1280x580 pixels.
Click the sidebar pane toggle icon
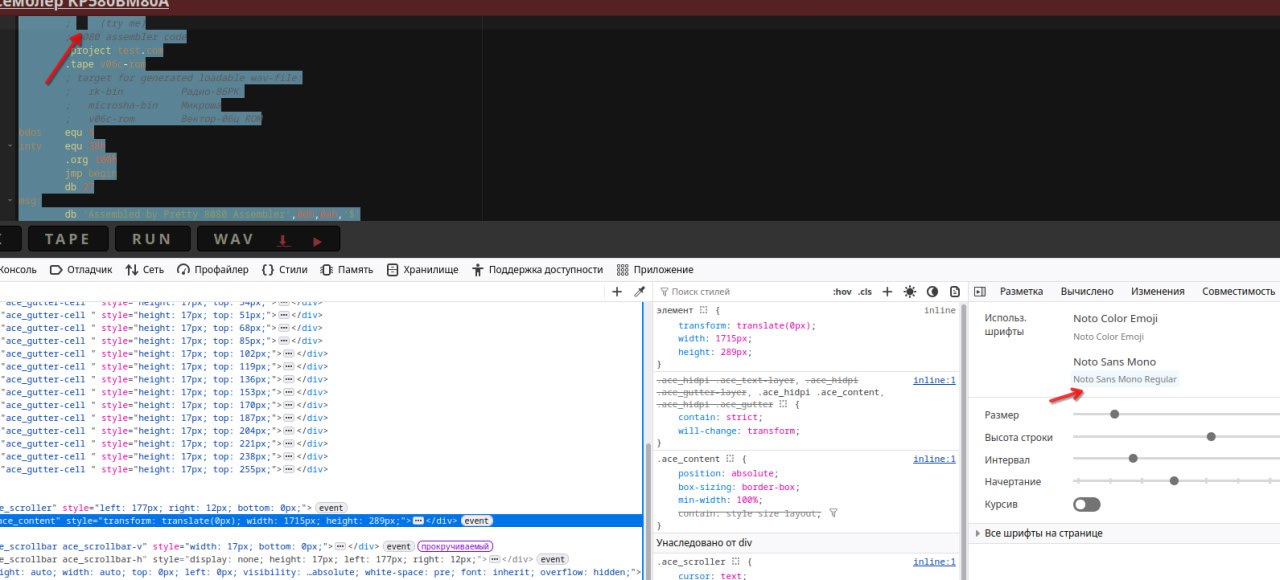980,292
